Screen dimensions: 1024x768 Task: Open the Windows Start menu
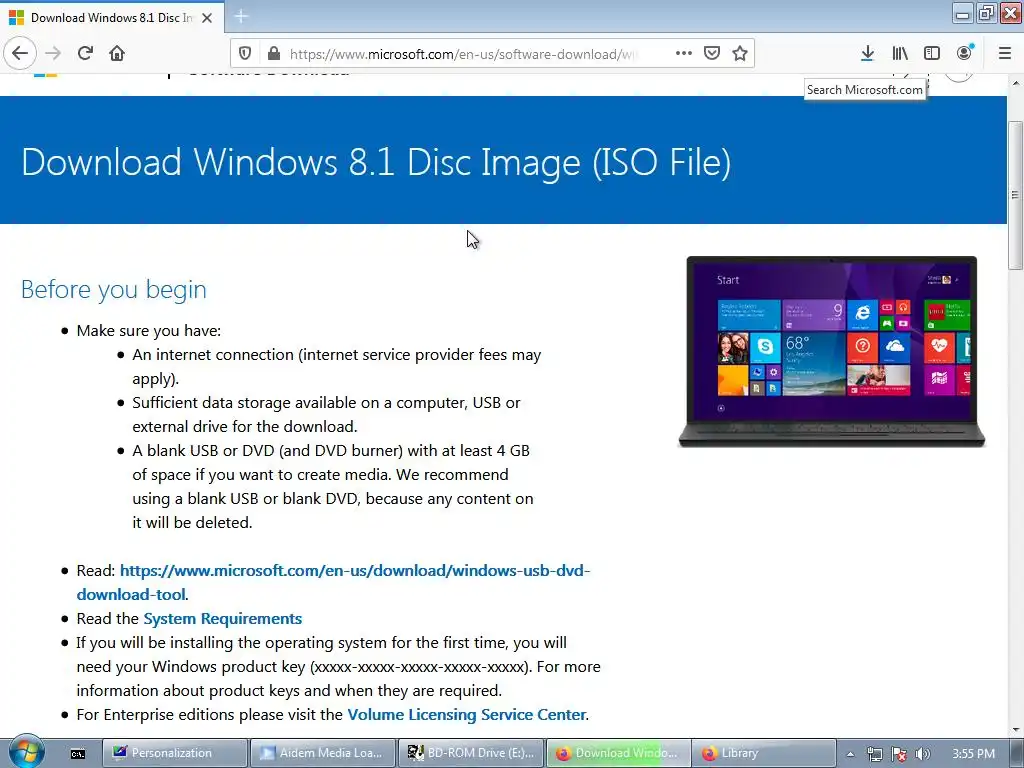tap(26, 753)
